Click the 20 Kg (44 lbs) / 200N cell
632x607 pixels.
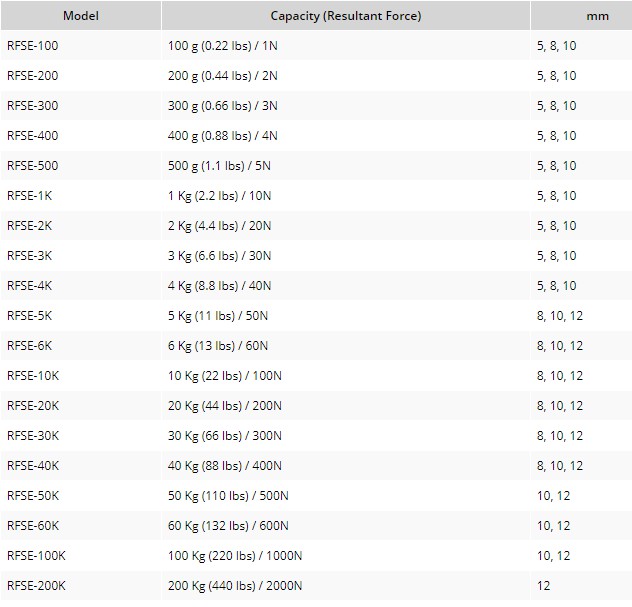(x=225, y=406)
